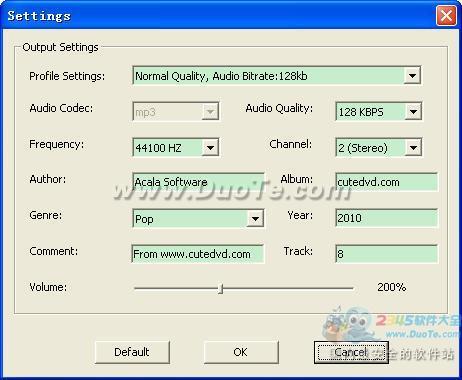Image resolution: width=462 pixels, height=380 pixels.
Task: Click the Genre label
Action: point(46,215)
